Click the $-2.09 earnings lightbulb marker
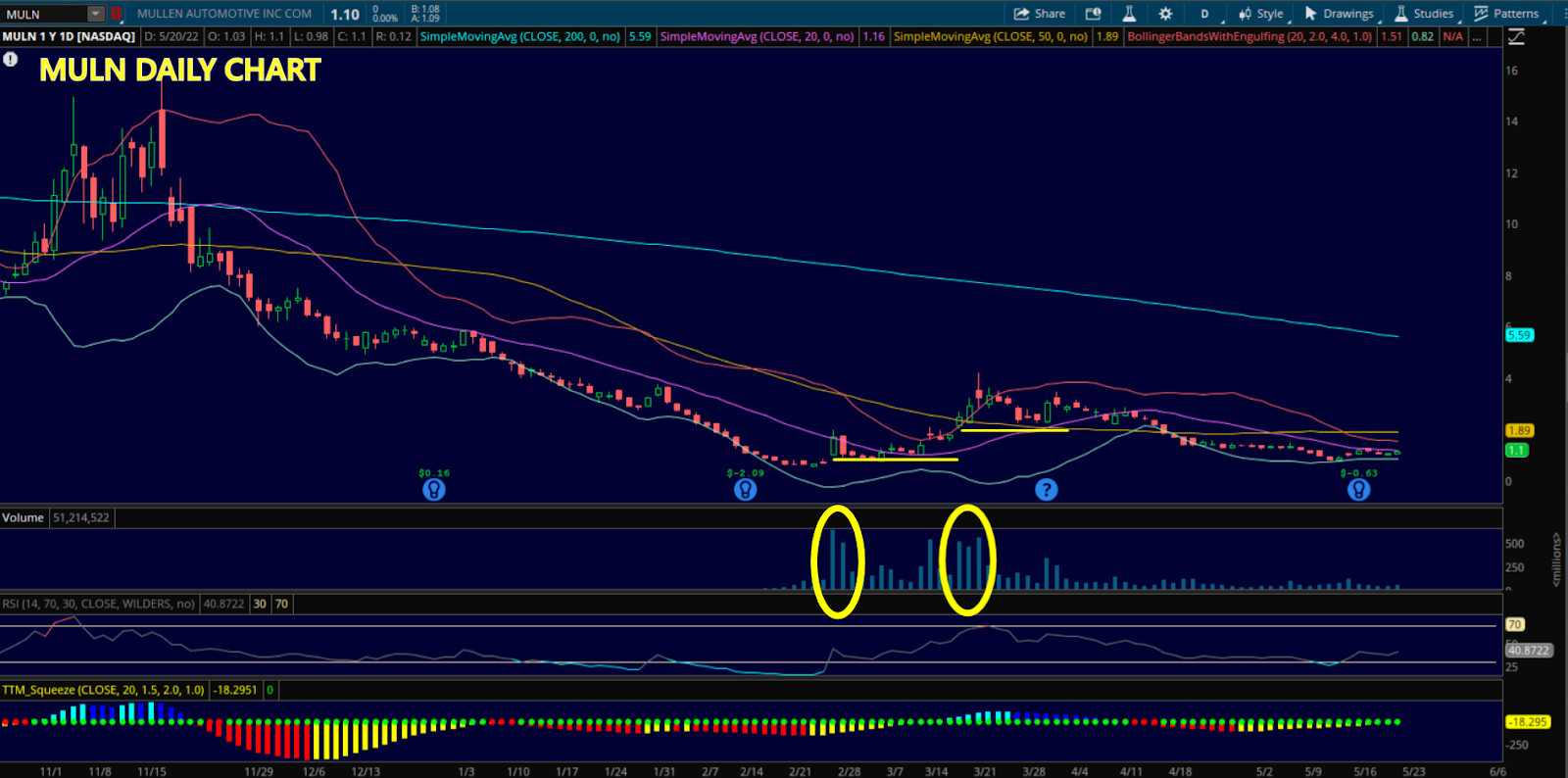The width and height of the screenshot is (1568, 778). [x=746, y=490]
